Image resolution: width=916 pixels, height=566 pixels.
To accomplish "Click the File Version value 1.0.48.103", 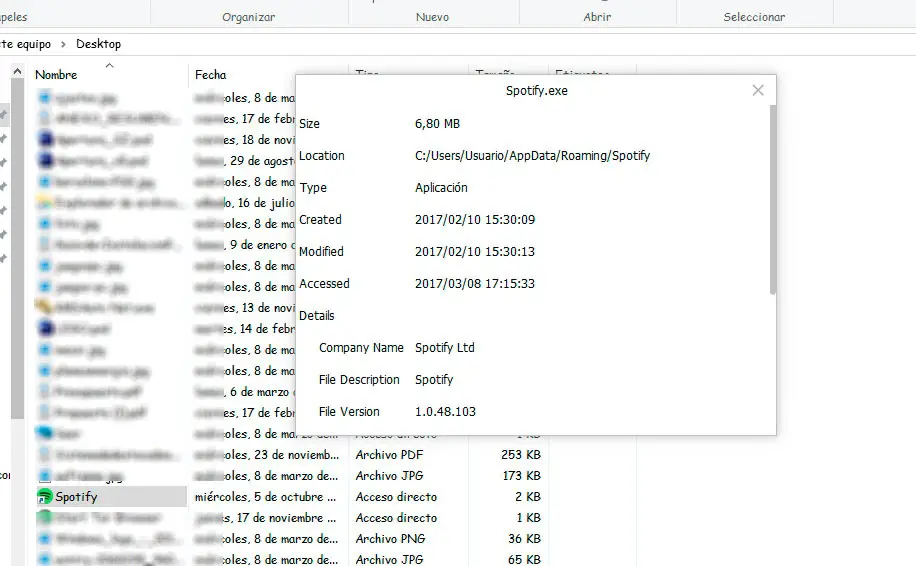I will coord(445,412).
